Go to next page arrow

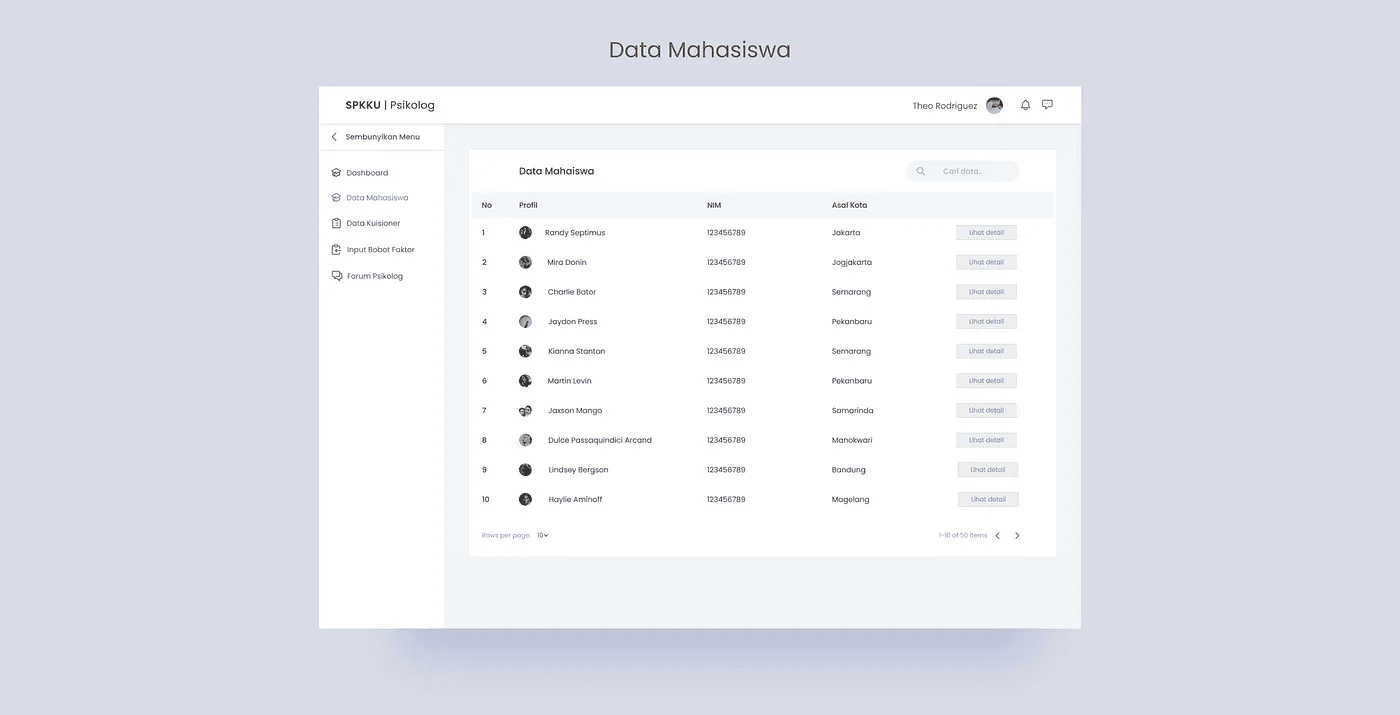(1017, 536)
